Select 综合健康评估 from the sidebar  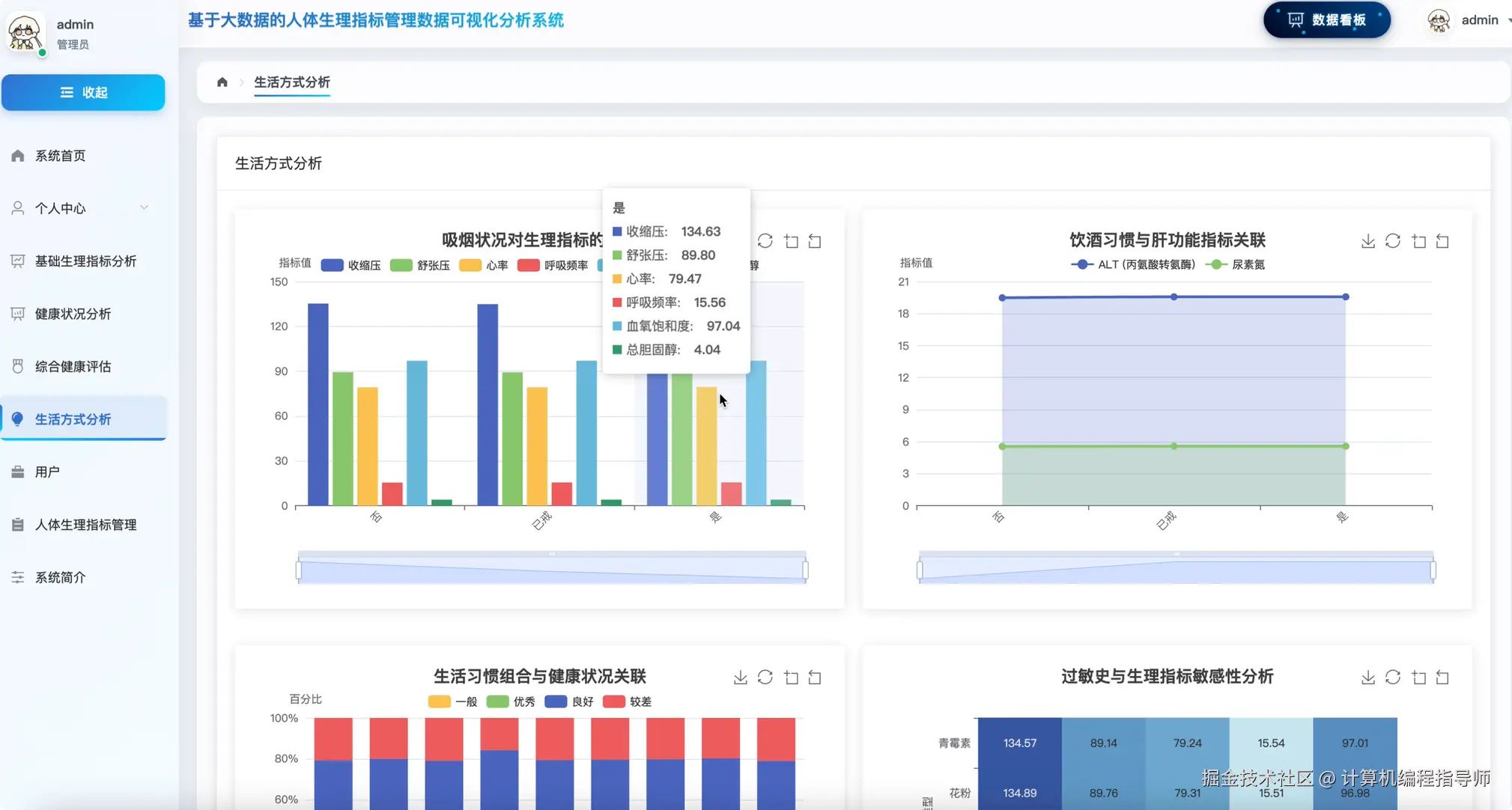pos(73,366)
